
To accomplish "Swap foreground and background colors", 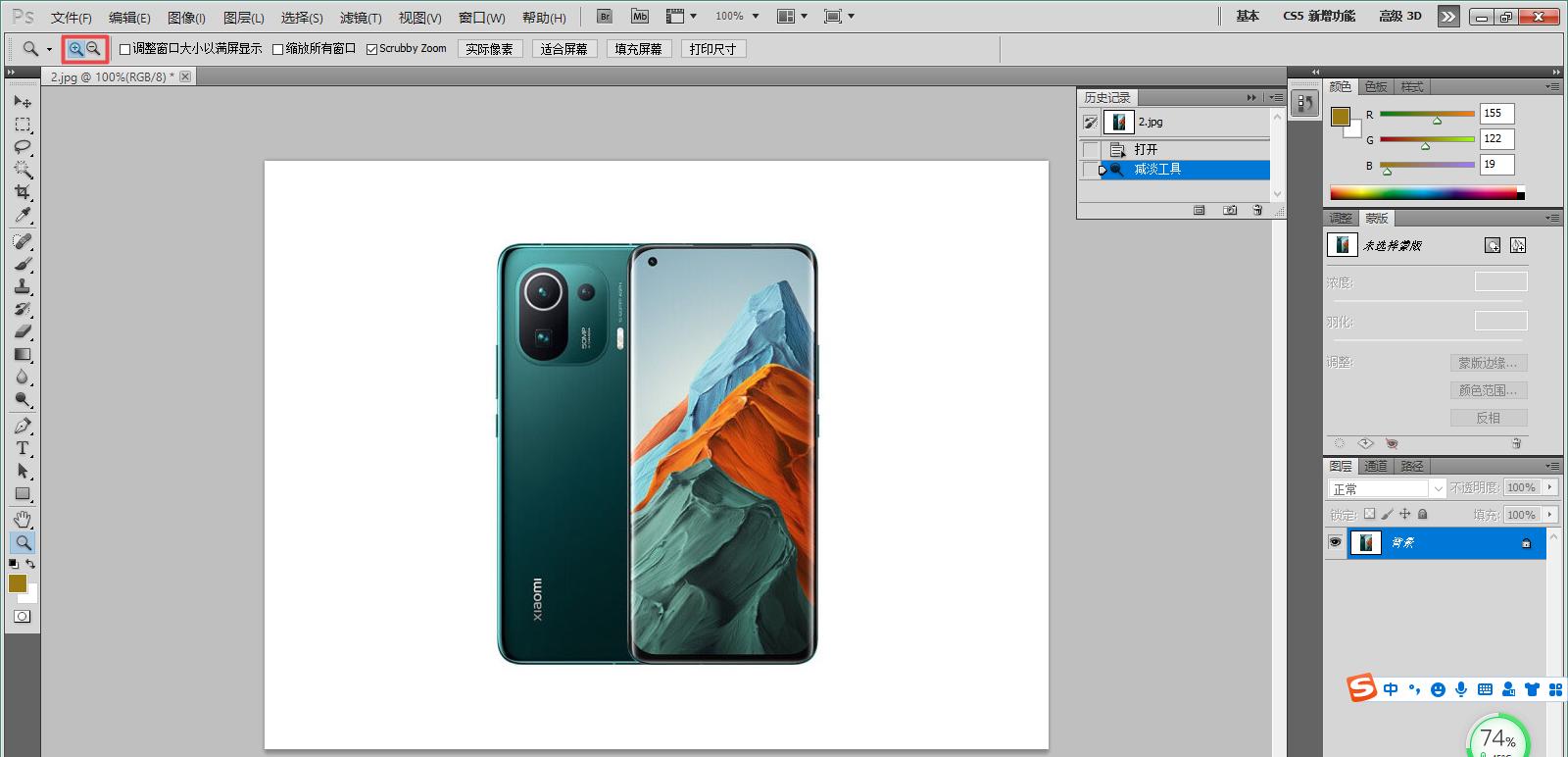I will [x=30, y=564].
